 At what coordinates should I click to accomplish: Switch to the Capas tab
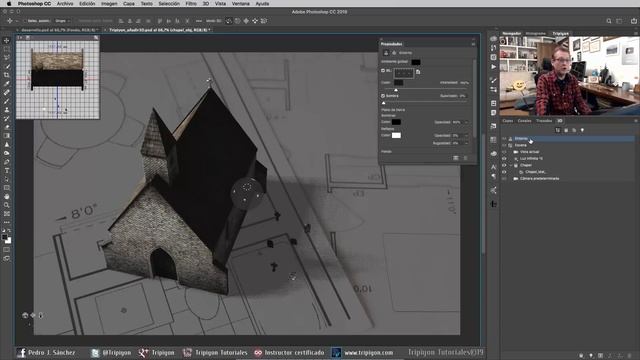[x=507, y=121]
